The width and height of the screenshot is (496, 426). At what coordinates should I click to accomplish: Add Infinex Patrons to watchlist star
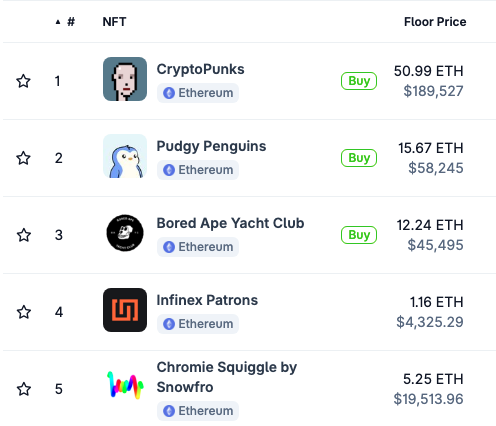coord(24,312)
